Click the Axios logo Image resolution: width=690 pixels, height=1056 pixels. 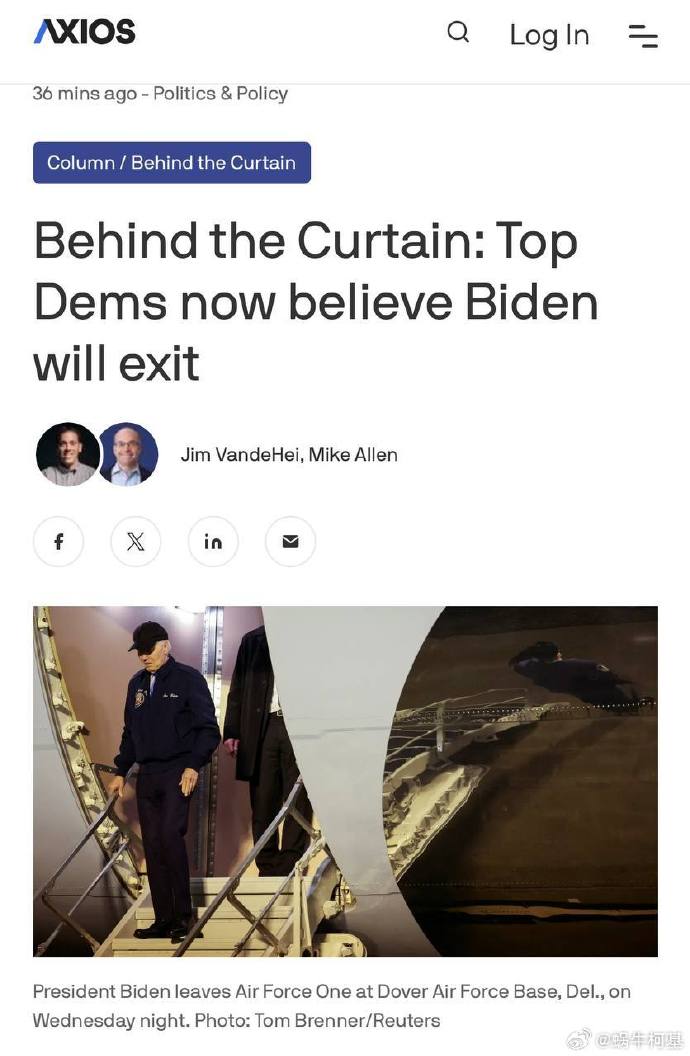click(x=84, y=32)
